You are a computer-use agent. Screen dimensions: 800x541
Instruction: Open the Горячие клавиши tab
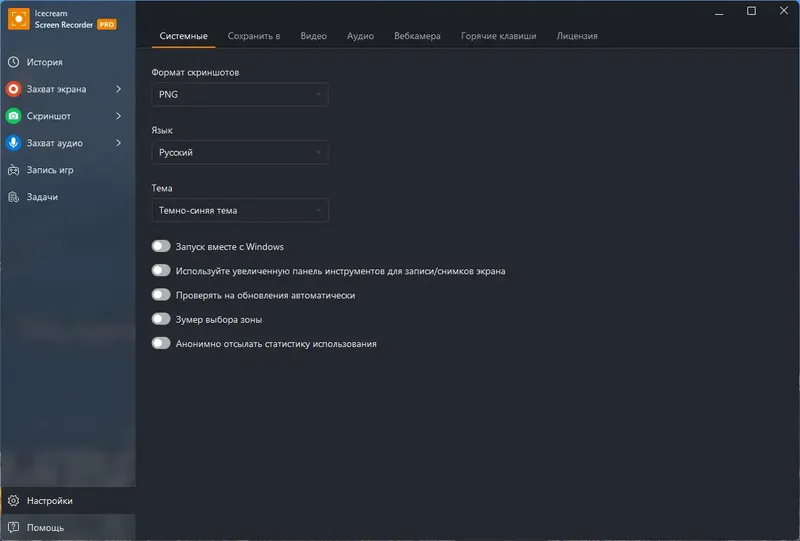(x=498, y=36)
